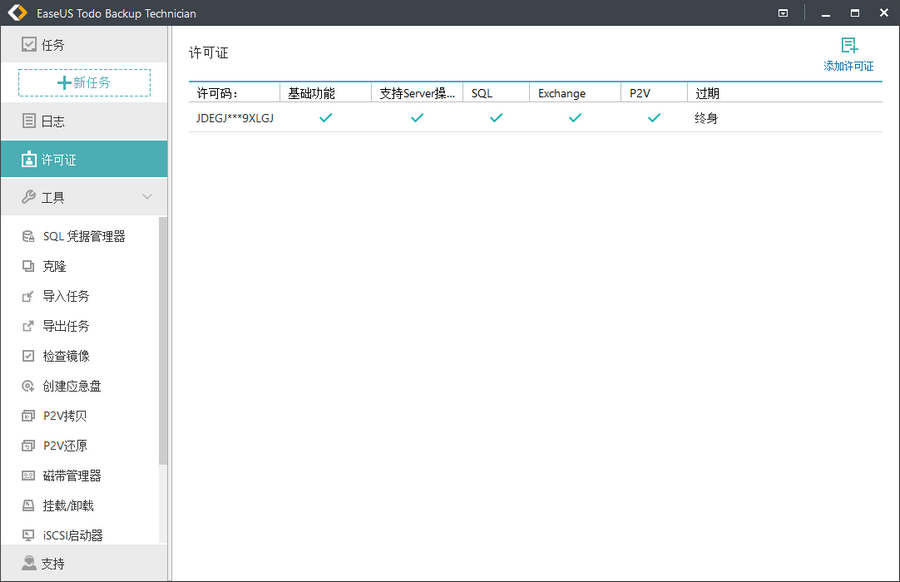Open 创建应急盘 emergency disk tool
The image size is (900, 582).
point(72,386)
